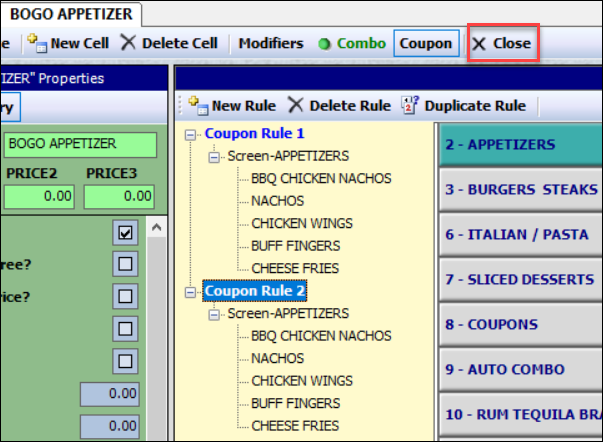This screenshot has width=603, height=442.
Task: Toggle the checkbox beside 'ree?'
Action: (125, 264)
